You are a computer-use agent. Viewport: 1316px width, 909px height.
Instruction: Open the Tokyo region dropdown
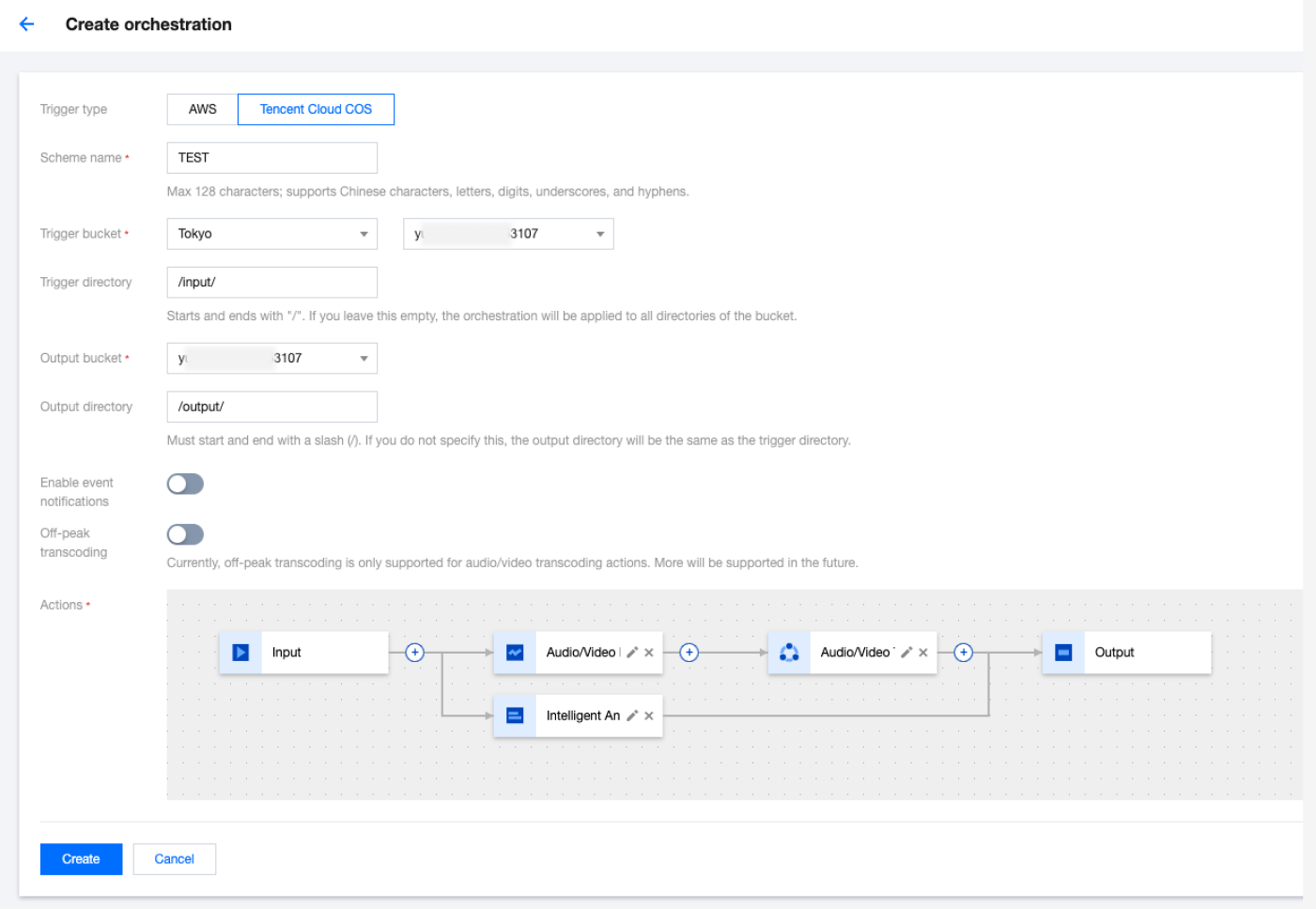coord(271,234)
